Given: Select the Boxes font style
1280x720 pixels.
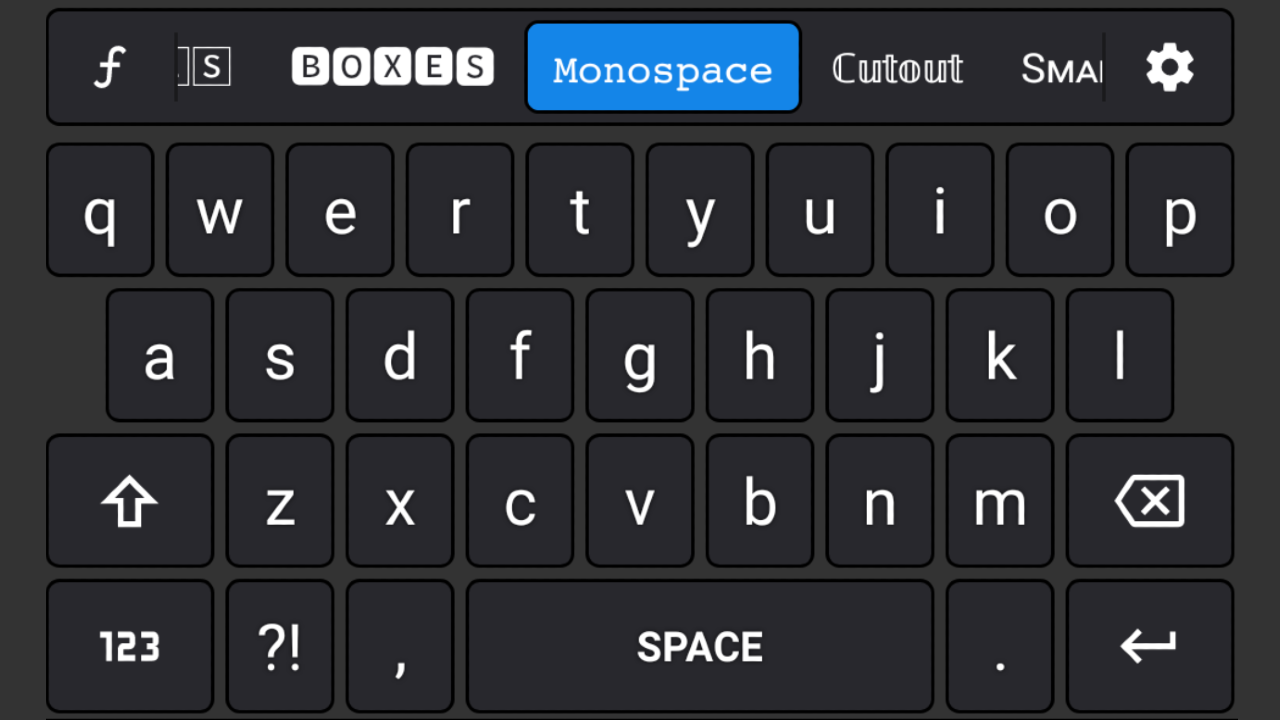Looking at the screenshot, I should pyautogui.click(x=392, y=68).
